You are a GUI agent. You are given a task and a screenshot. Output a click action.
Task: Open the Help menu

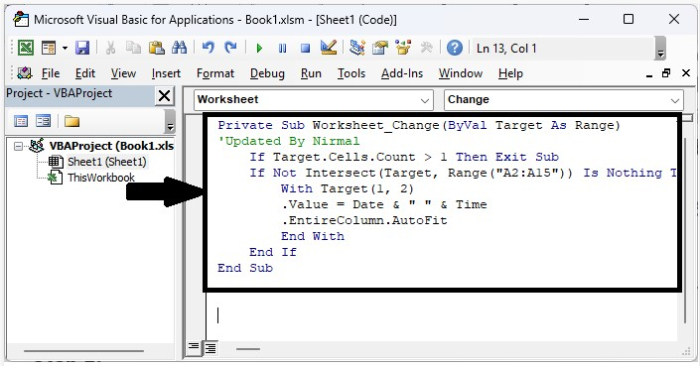[511, 73]
